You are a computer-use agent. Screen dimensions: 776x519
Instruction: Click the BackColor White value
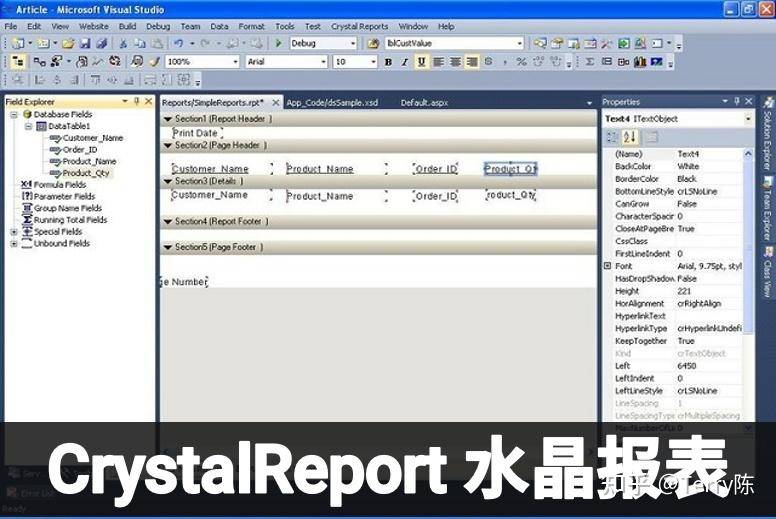(708, 166)
